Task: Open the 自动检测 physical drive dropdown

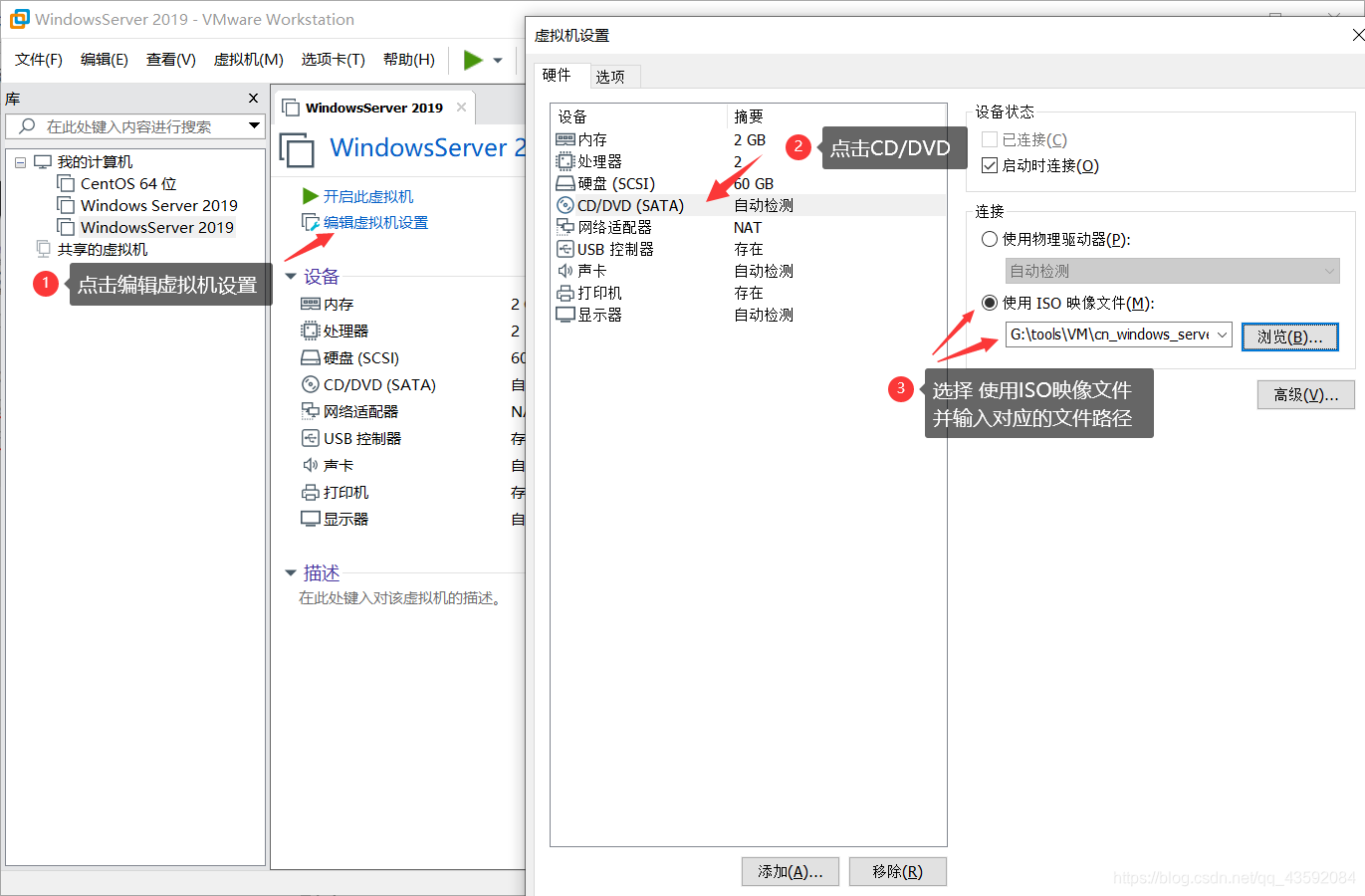Action: tap(1173, 271)
